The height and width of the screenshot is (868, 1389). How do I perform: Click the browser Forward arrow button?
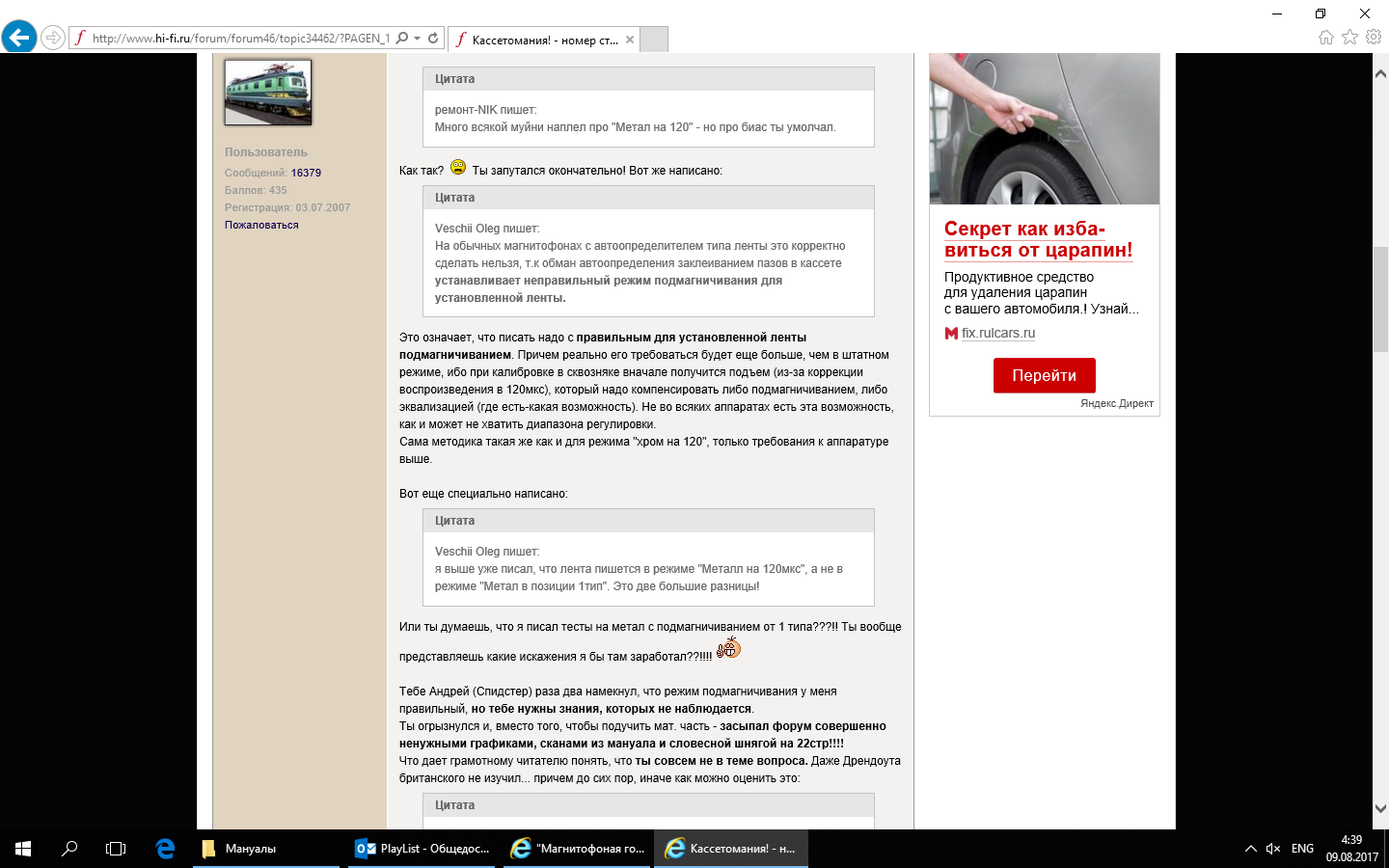click(53, 38)
